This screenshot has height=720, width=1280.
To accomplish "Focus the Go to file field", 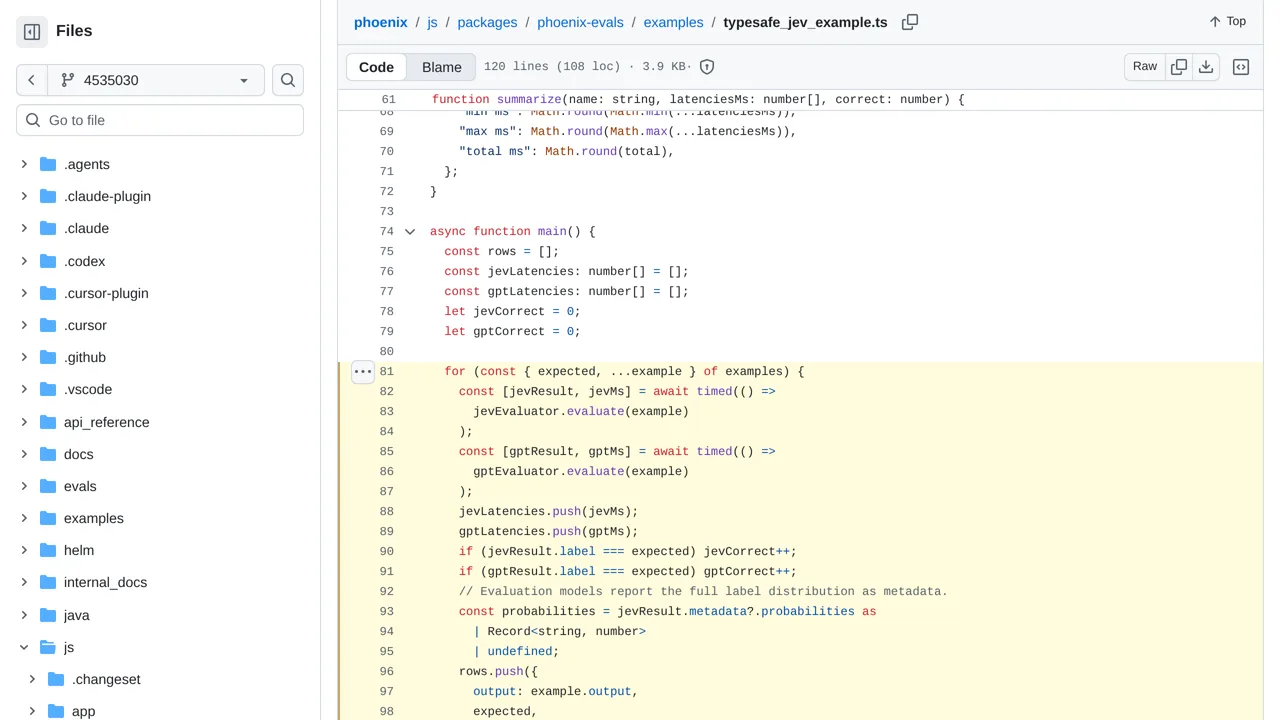I will pos(160,120).
